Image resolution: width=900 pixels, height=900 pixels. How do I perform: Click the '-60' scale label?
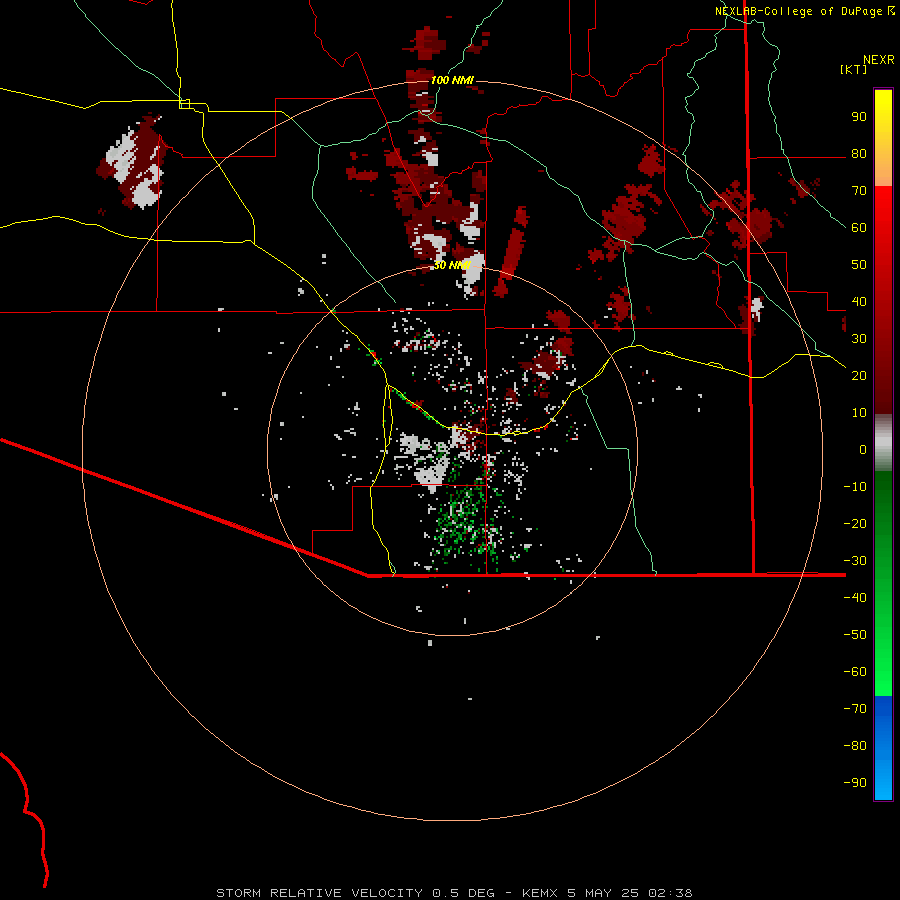[855, 672]
